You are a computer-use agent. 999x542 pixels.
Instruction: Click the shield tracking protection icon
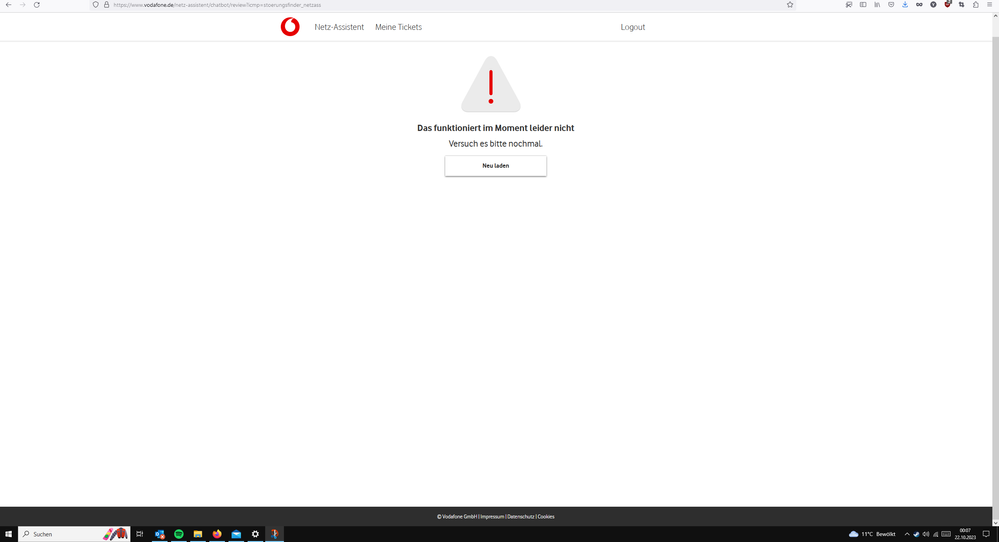pos(96,4)
